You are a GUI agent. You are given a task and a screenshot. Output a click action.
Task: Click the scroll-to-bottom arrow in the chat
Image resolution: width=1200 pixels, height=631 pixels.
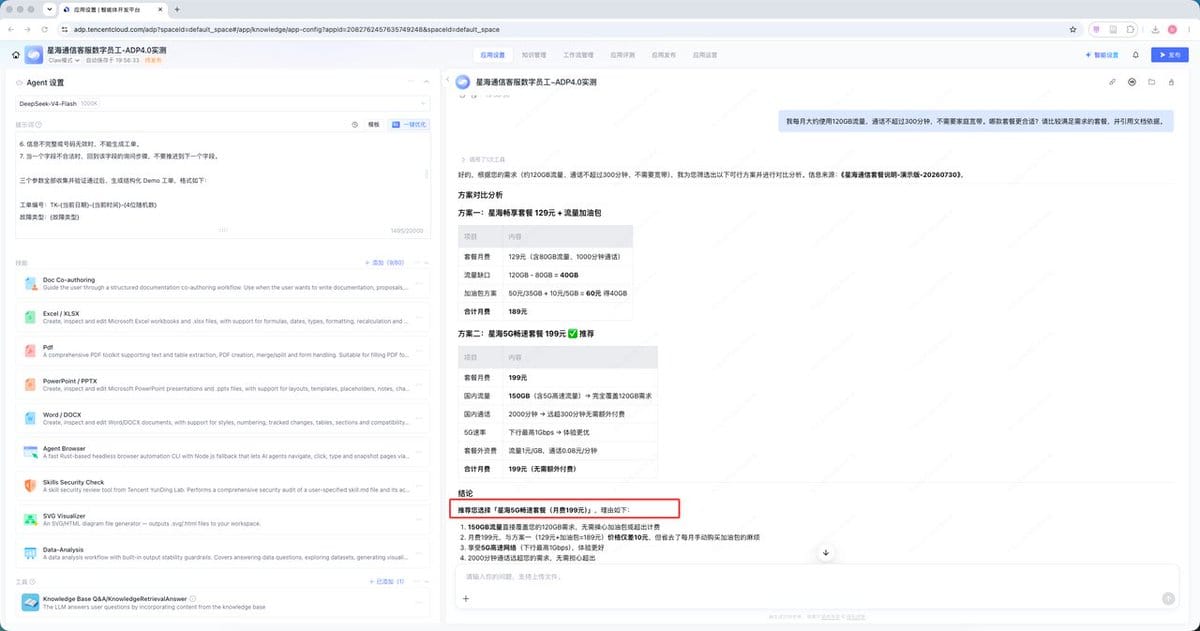826,553
